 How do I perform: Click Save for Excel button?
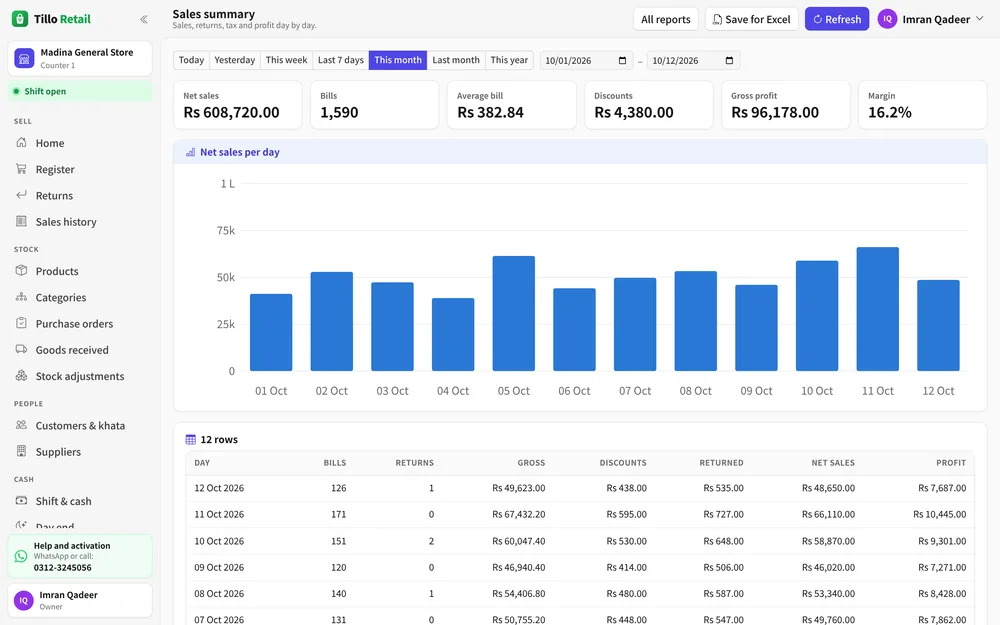pos(751,19)
